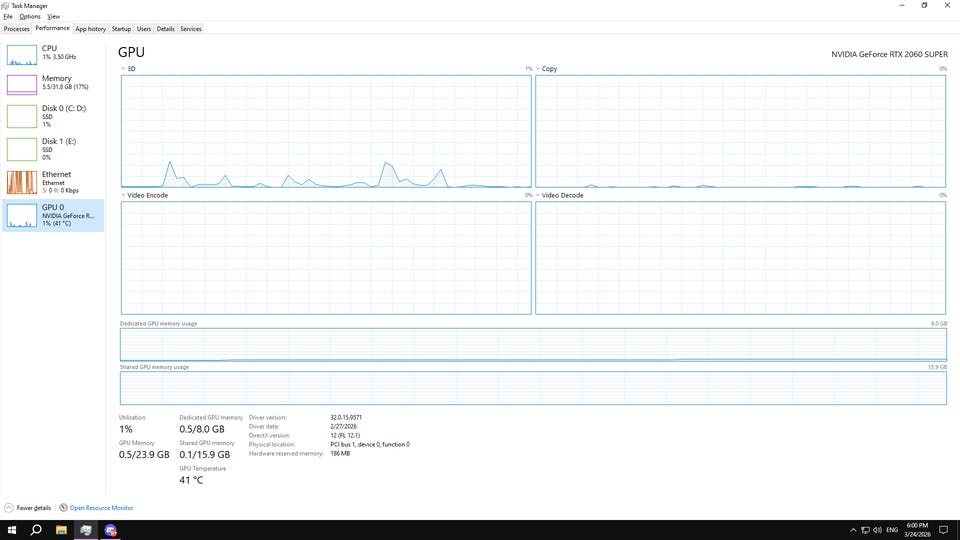Collapse view with Fewer details button
Screen dimensions: 960x540
pyautogui.click(x=28, y=508)
